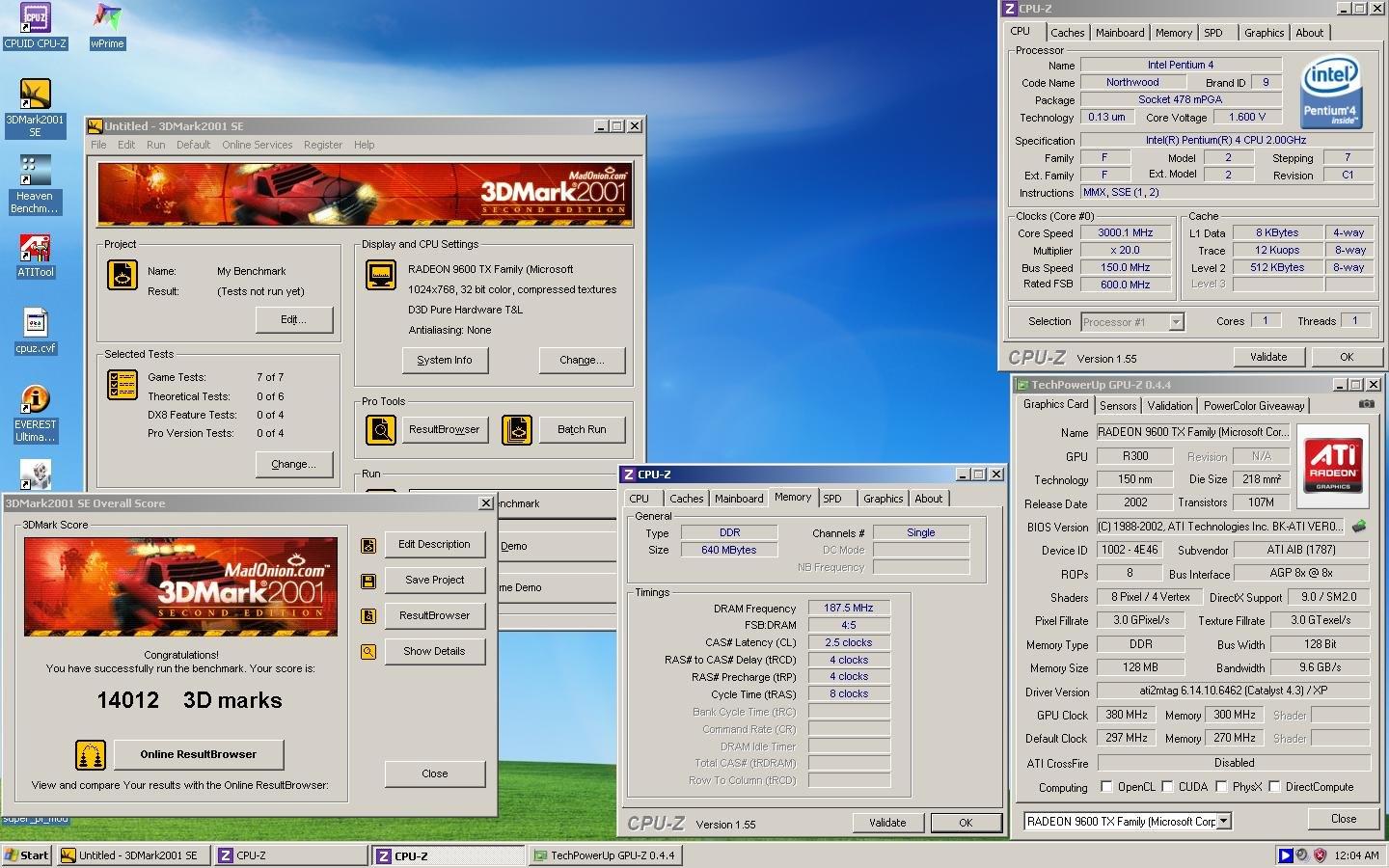1389x868 pixels.
Task: Click the ResultBrowser icon in score dialog
Action: click(x=368, y=615)
